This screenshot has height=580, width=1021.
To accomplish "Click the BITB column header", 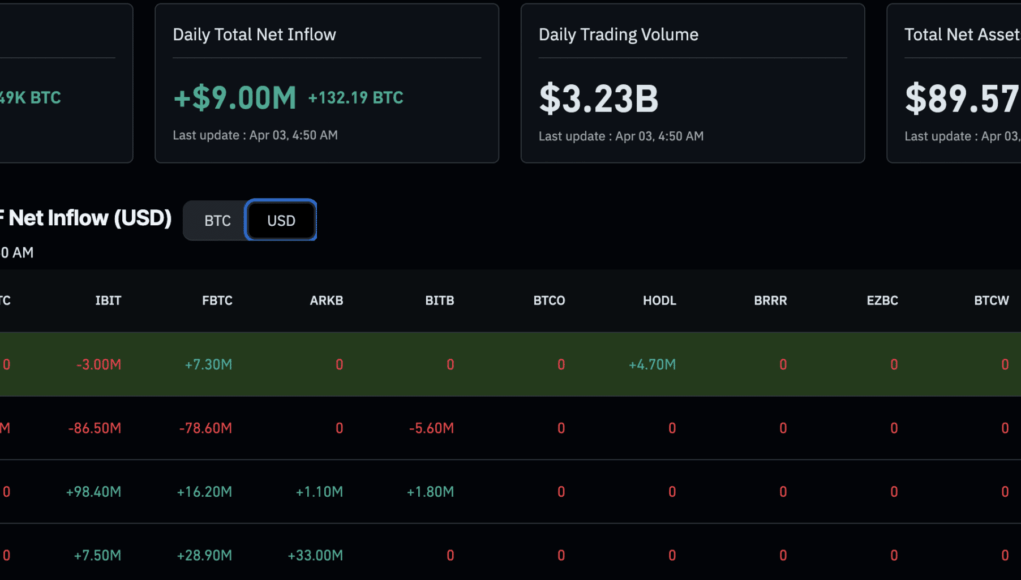I will pyautogui.click(x=439, y=300).
